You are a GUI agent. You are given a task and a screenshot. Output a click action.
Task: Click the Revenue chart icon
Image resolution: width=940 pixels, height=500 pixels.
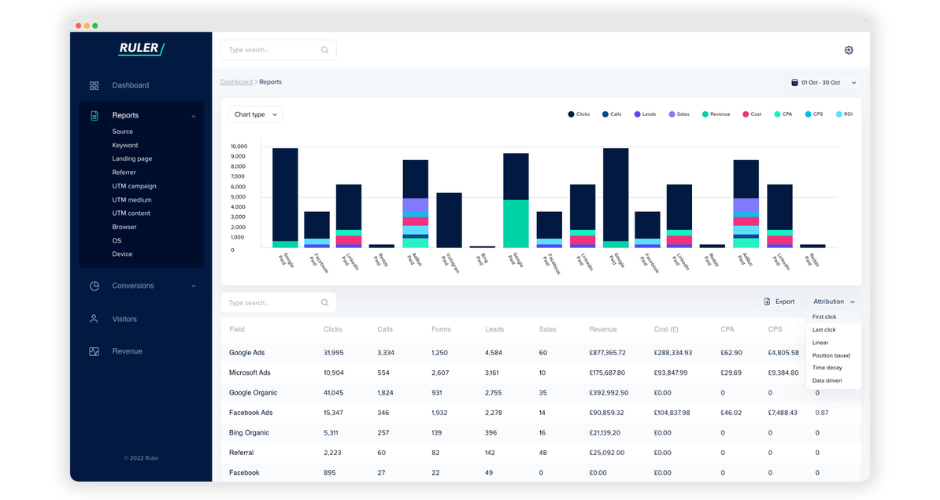coord(94,351)
